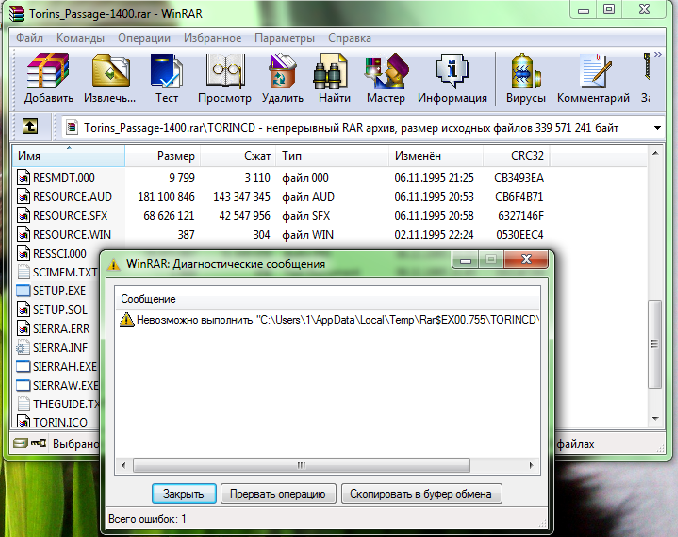The width and height of the screenshot is (678, 537).
Task: Select the SETUP.EXE file icon
Action: click(23, 291)
